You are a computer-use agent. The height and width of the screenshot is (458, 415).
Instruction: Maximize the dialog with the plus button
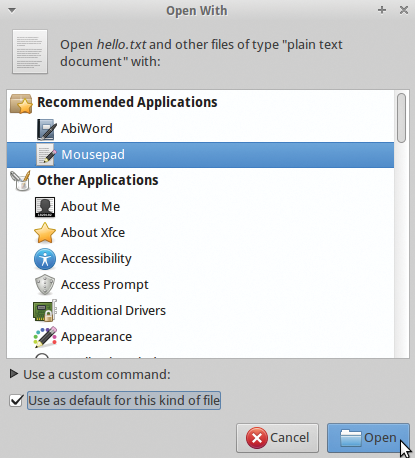[x=382, y=10]
